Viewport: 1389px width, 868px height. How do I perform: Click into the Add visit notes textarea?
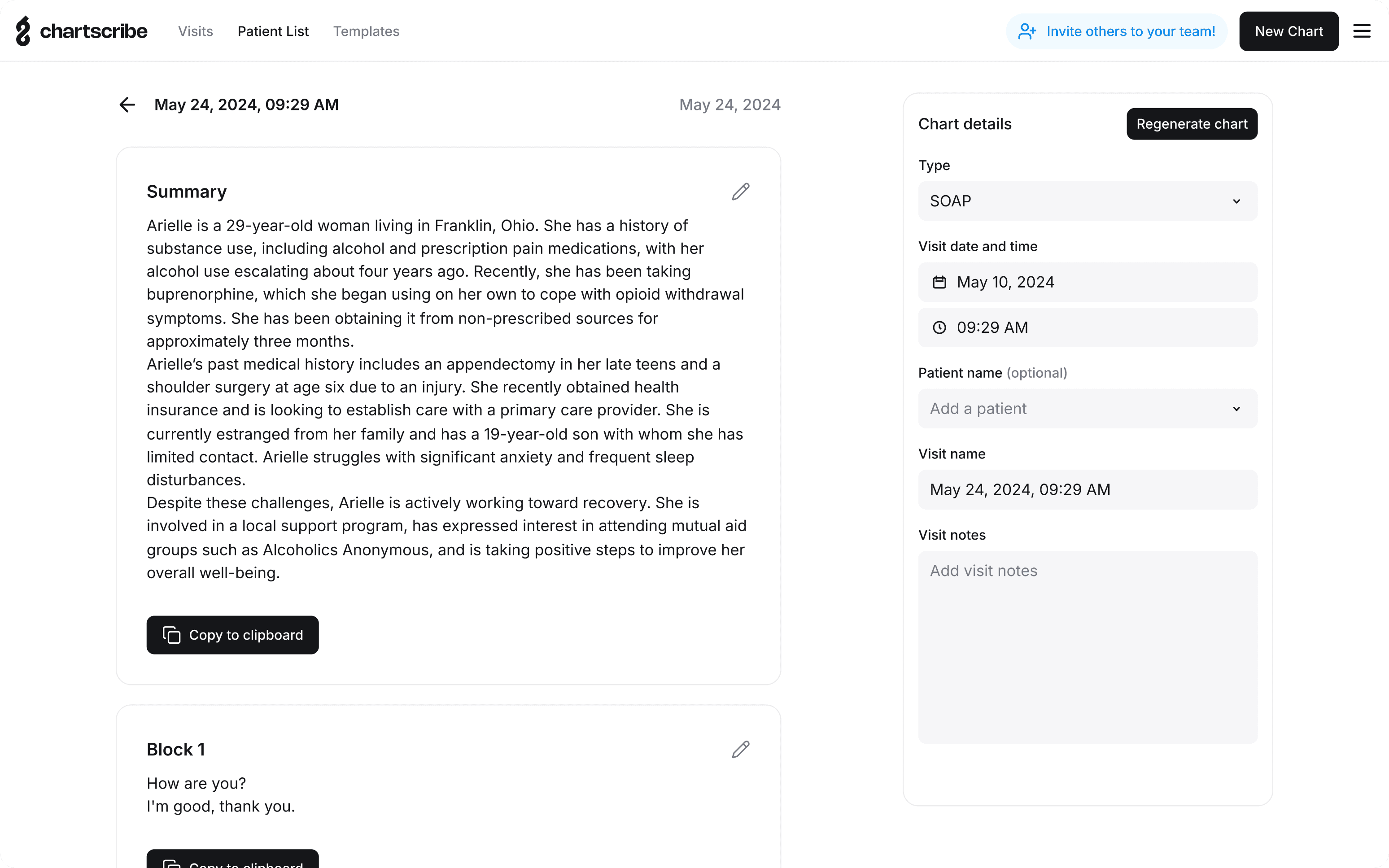[1087, 647]
